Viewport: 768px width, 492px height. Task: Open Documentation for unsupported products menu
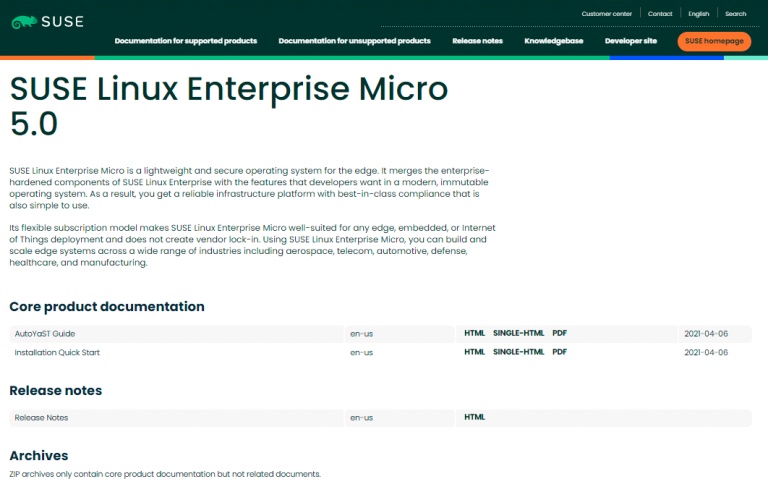pos(354,41)
